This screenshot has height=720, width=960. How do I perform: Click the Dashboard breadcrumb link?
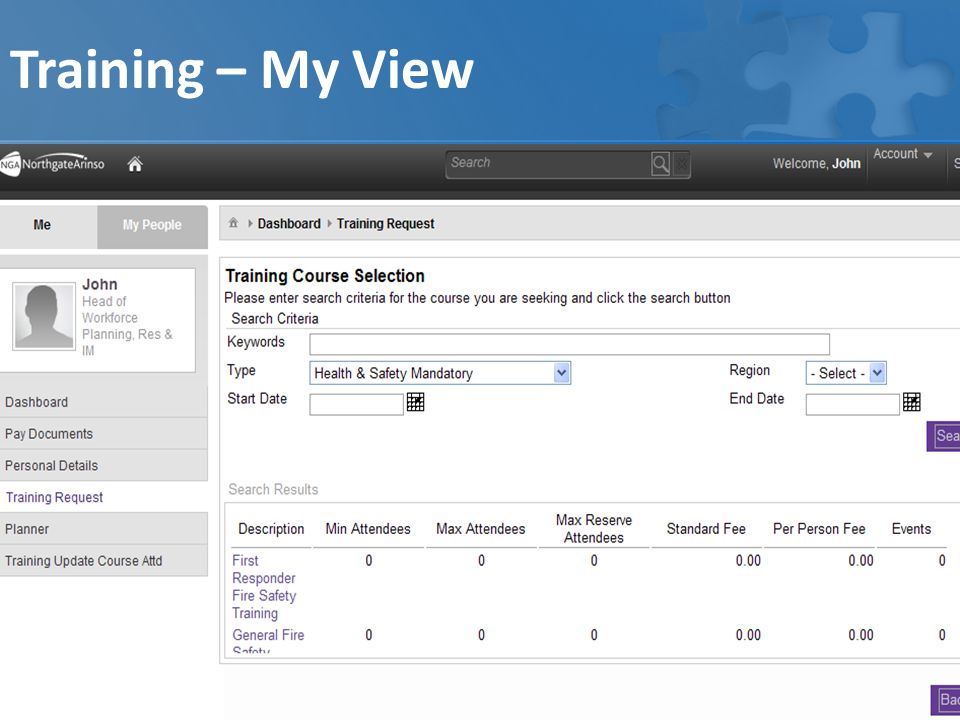point(289,224)
